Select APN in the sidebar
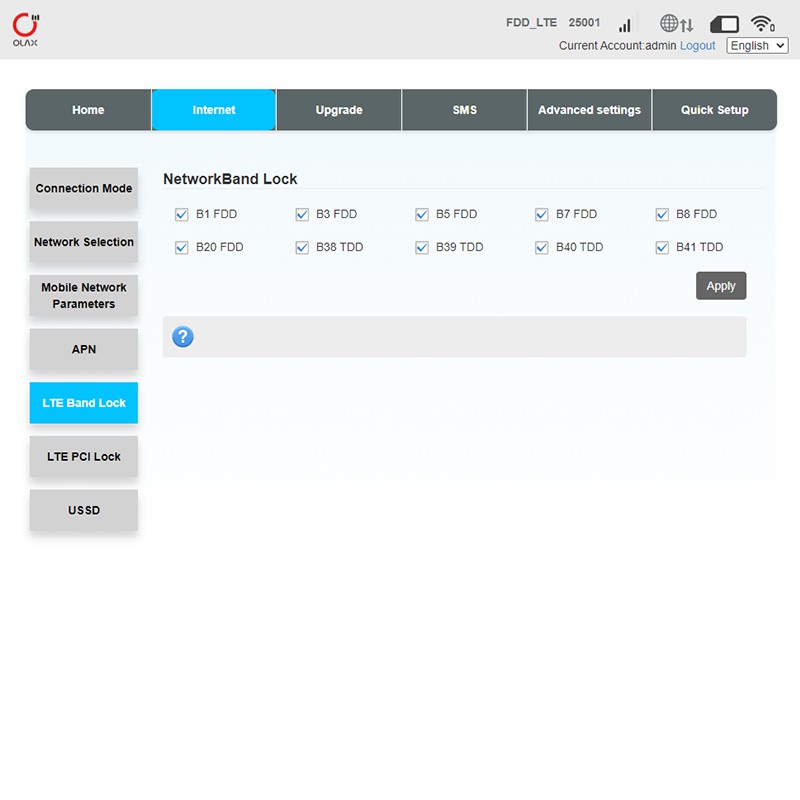The width and height of the screenshot is (800, 800). (x=84, y=350)
